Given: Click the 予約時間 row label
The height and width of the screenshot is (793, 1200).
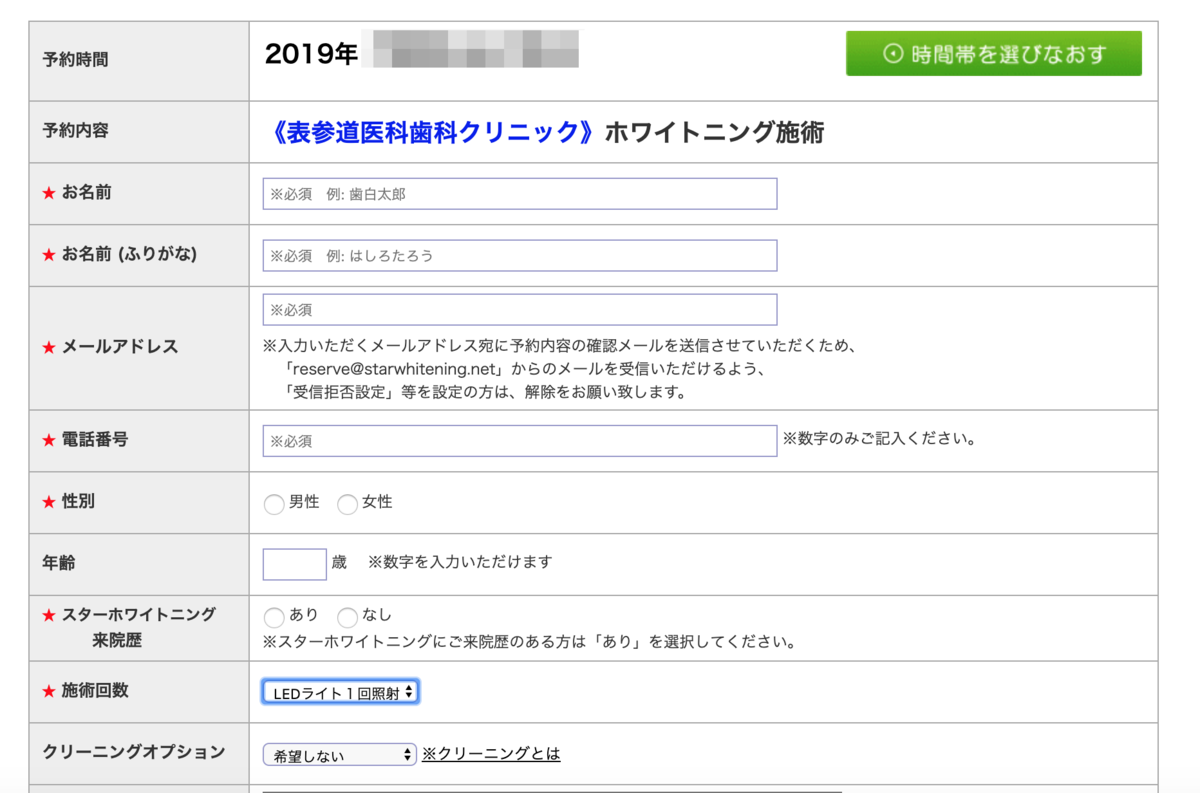Looking at the screenshot, I should [x=75, y=60].
